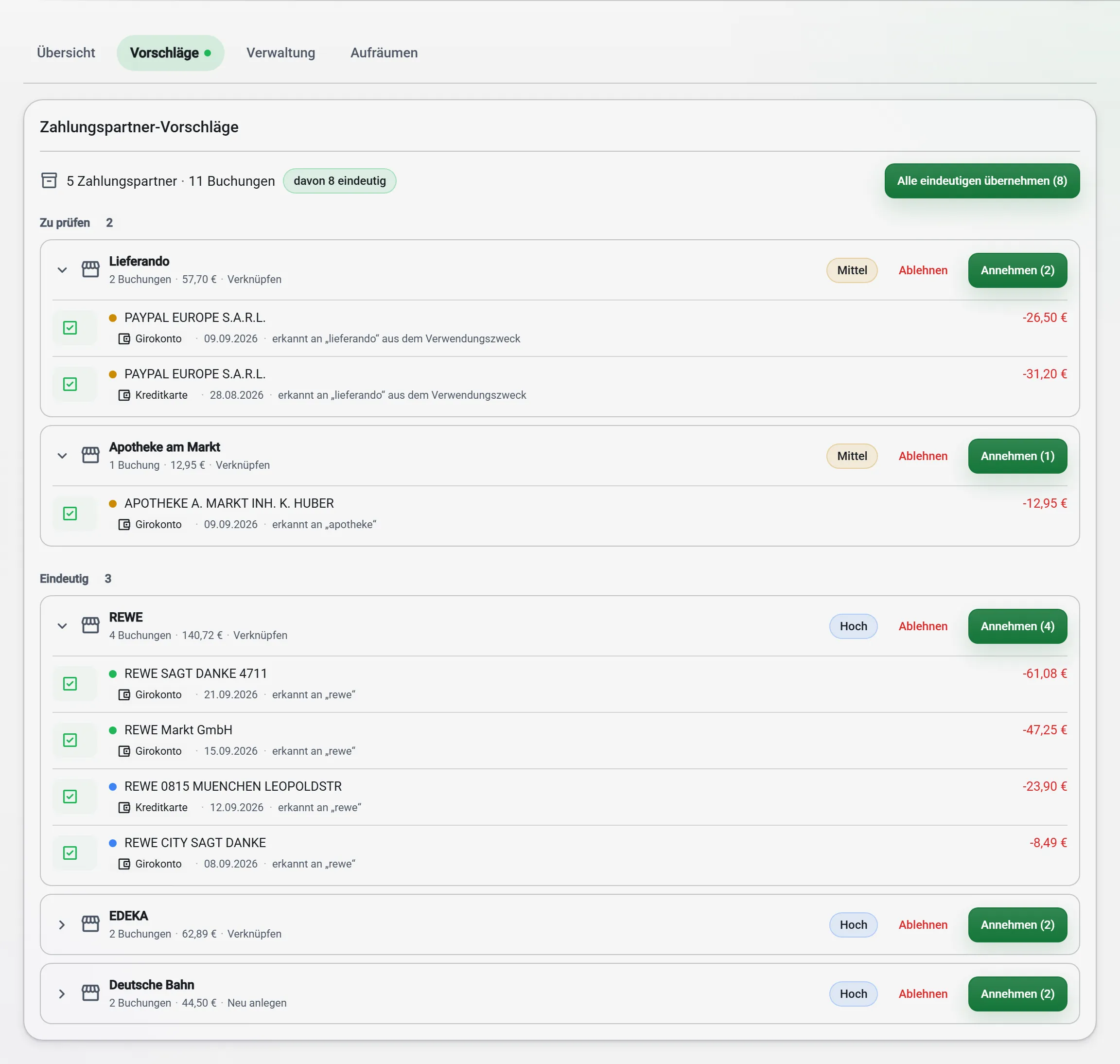Collapse the Apotheke am Markt group

click(62, 456)
